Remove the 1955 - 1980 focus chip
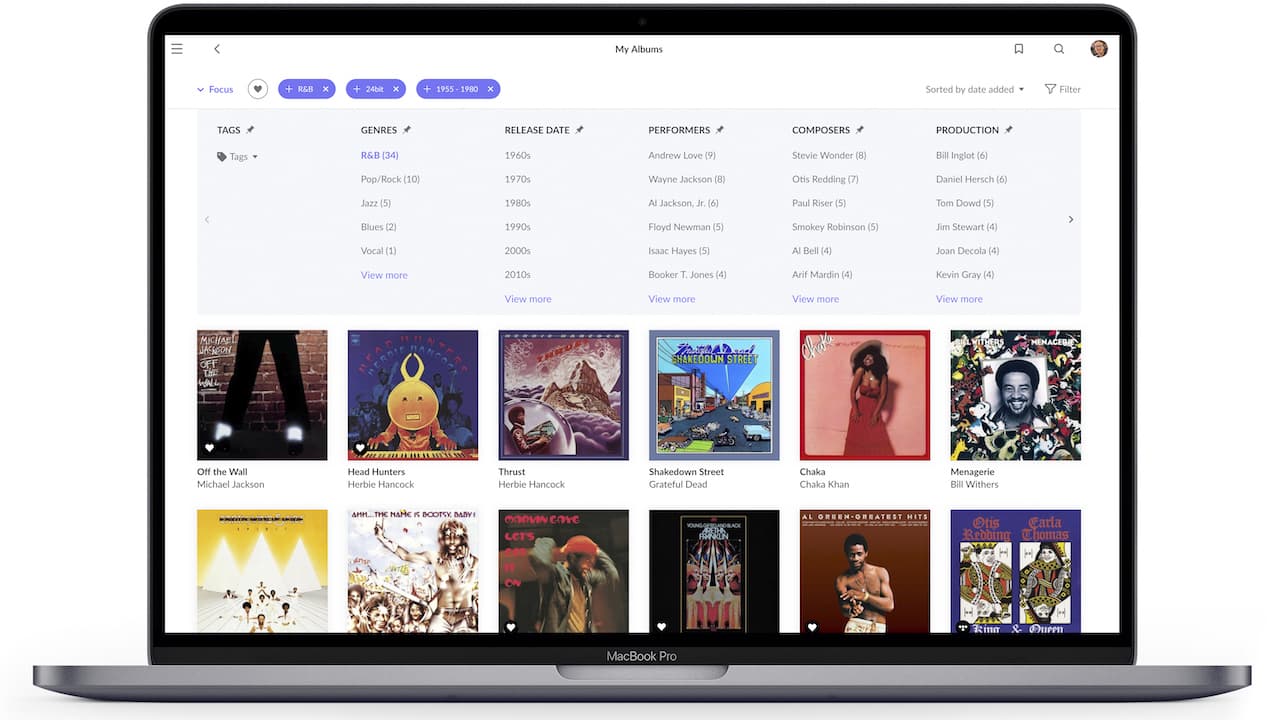The image size is (1280, 720). 490,89
